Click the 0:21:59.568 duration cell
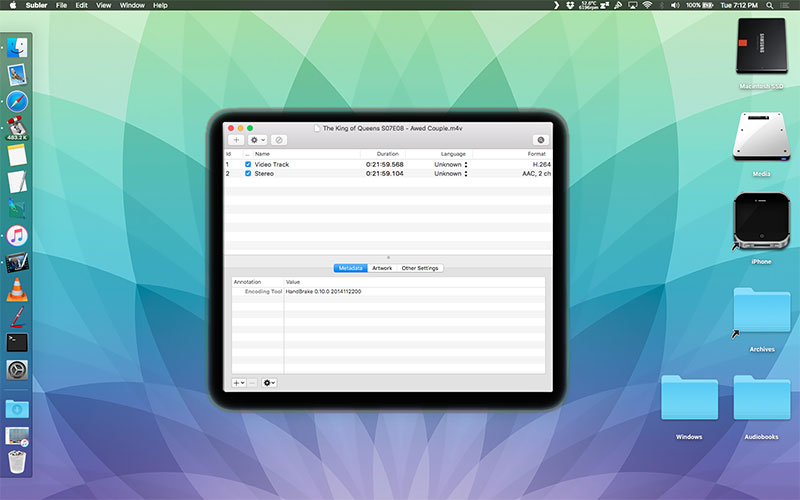The width and height of the screenshot is (800, 500). pos(385,164)
